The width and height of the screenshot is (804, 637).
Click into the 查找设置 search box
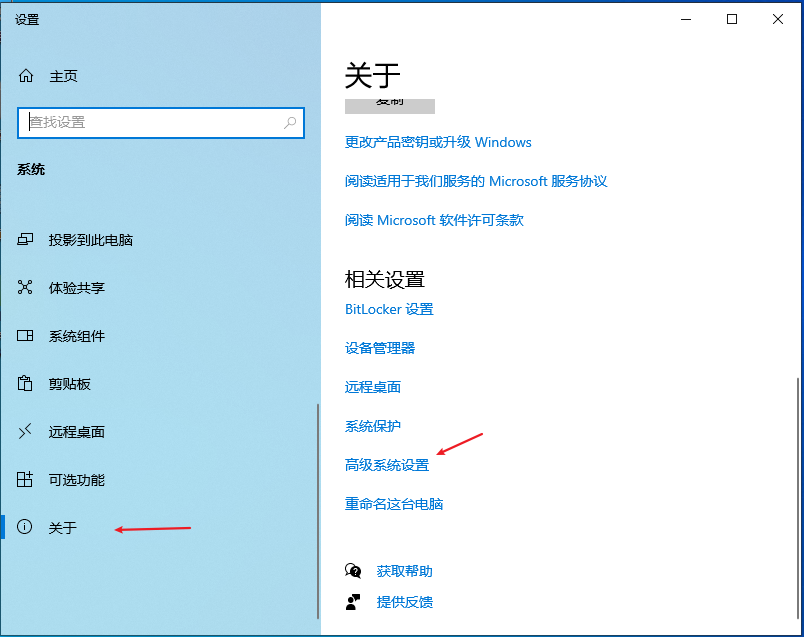pyautogui.click(x=160, y=123)
